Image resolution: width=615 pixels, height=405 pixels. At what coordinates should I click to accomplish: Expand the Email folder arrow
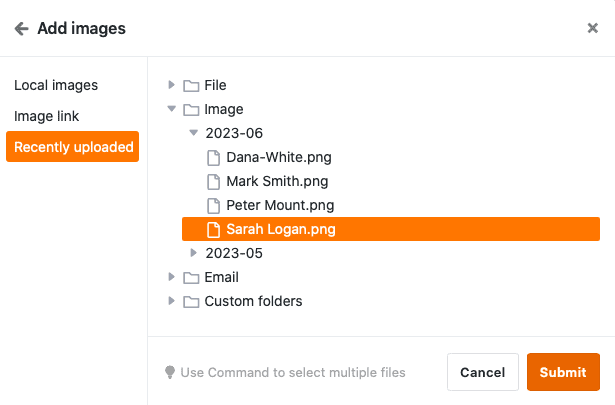coord(171,277)
